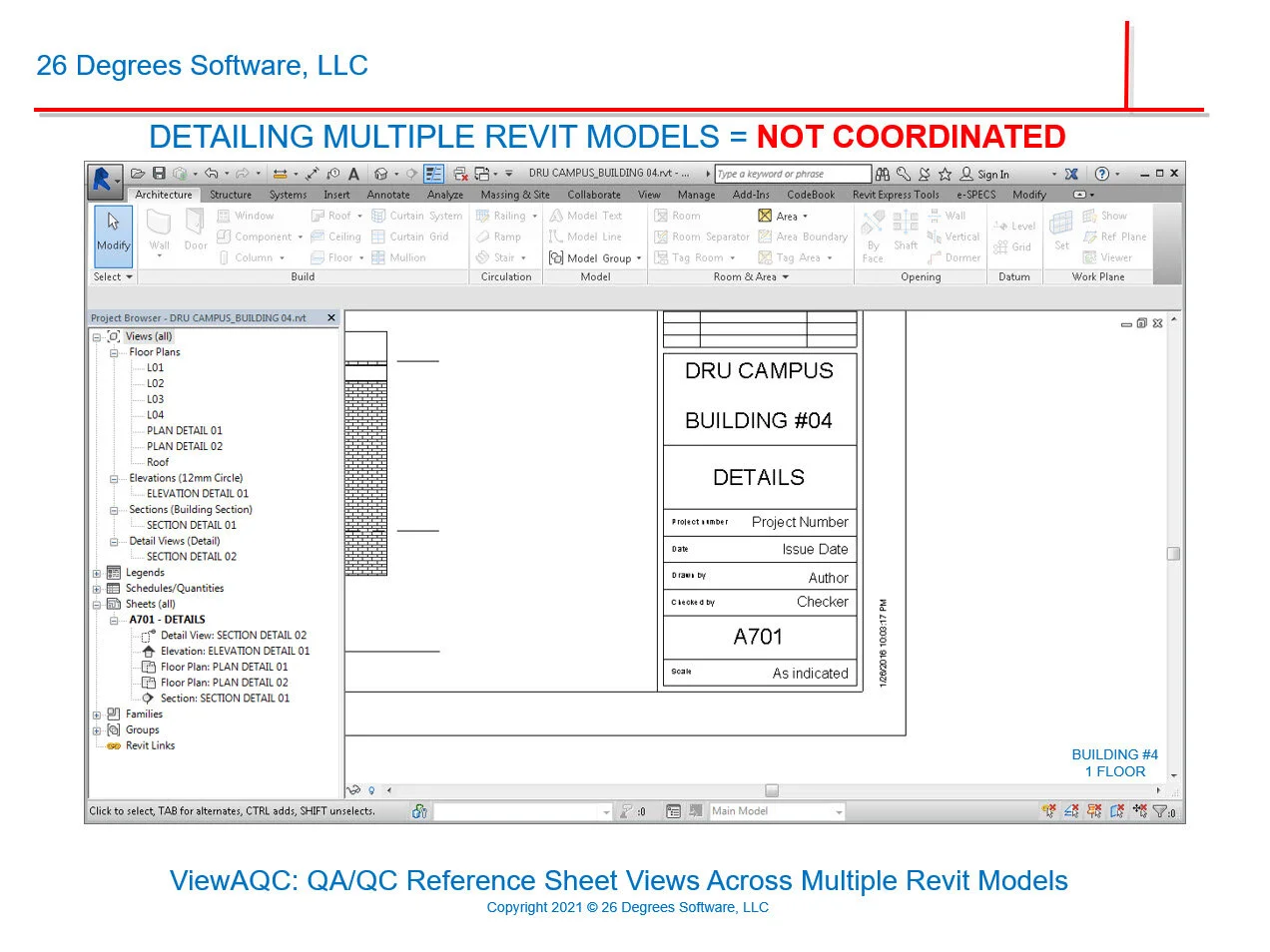
Task: Click the Favorites star icon
Action: pos(945,174)
